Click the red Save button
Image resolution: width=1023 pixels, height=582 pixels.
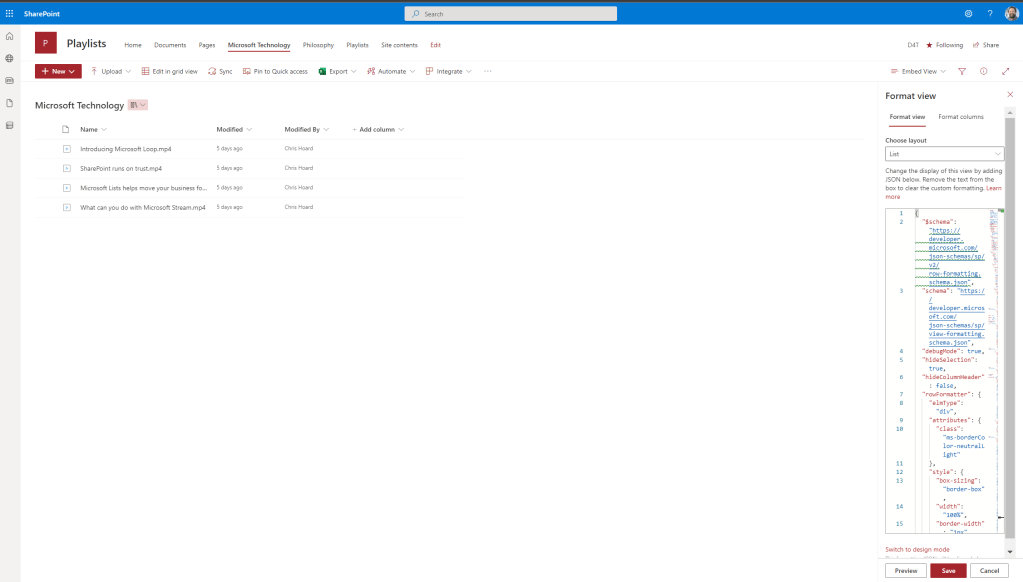click(x=948, y=570)
